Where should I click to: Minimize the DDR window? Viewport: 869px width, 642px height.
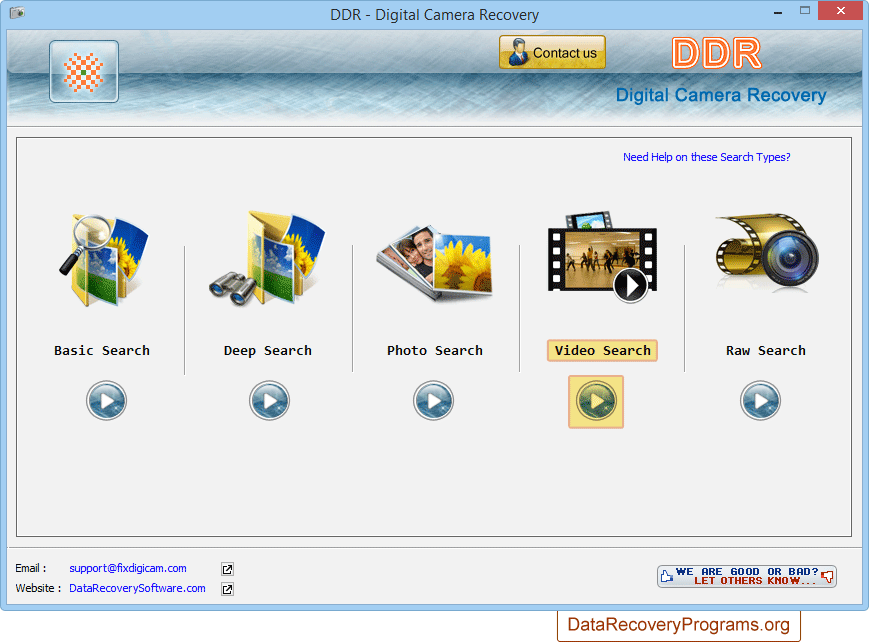coord(778,11)
